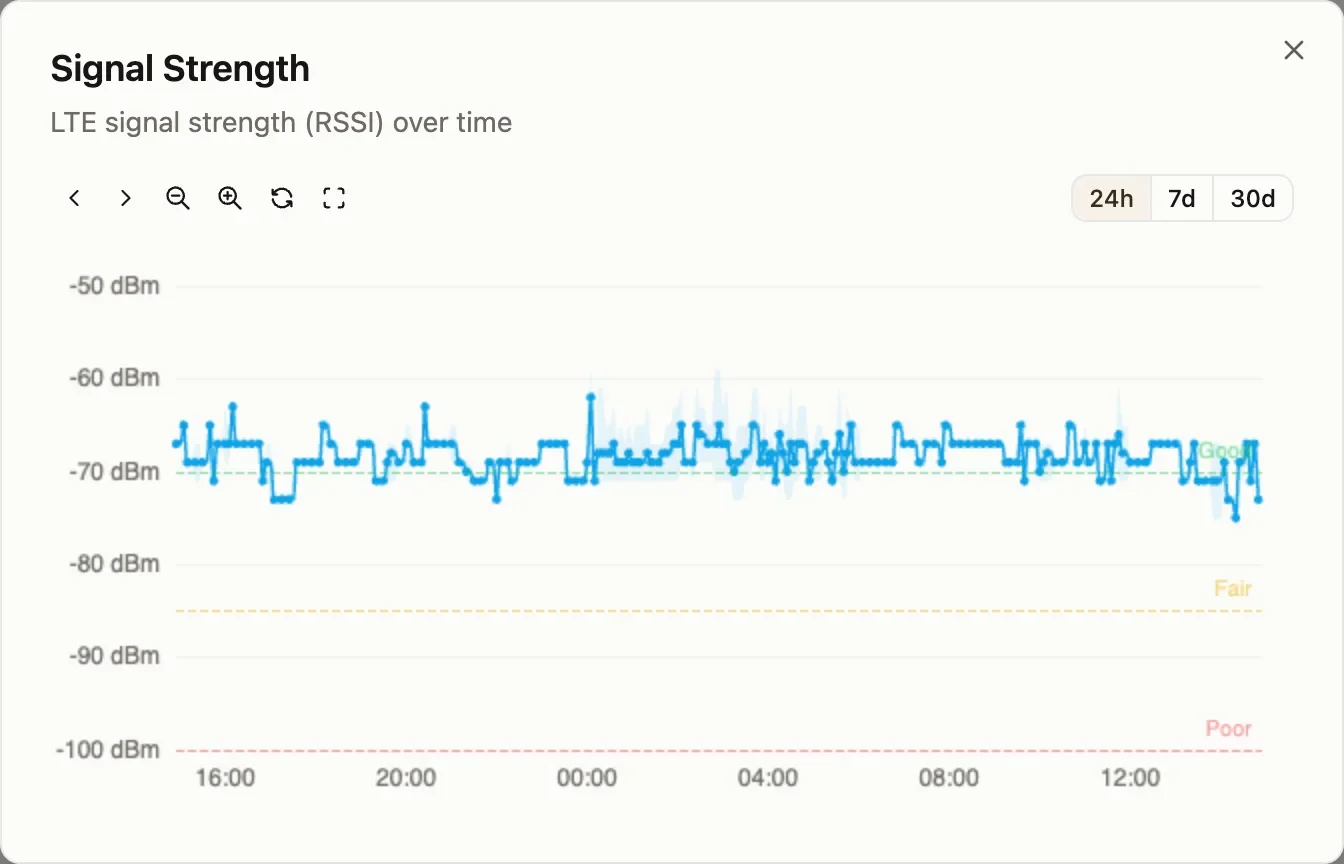Click the 16:00 time axis label

225,777
